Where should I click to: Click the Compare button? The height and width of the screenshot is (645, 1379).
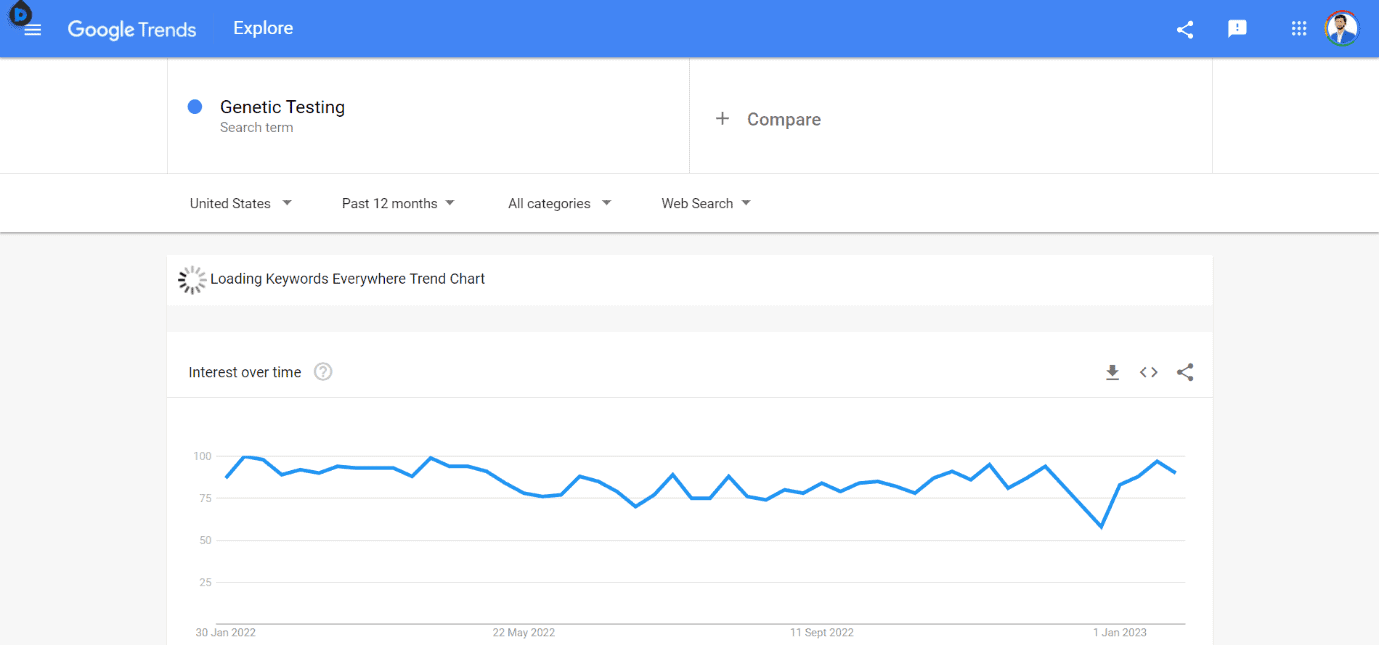click(x=783, y=119)
